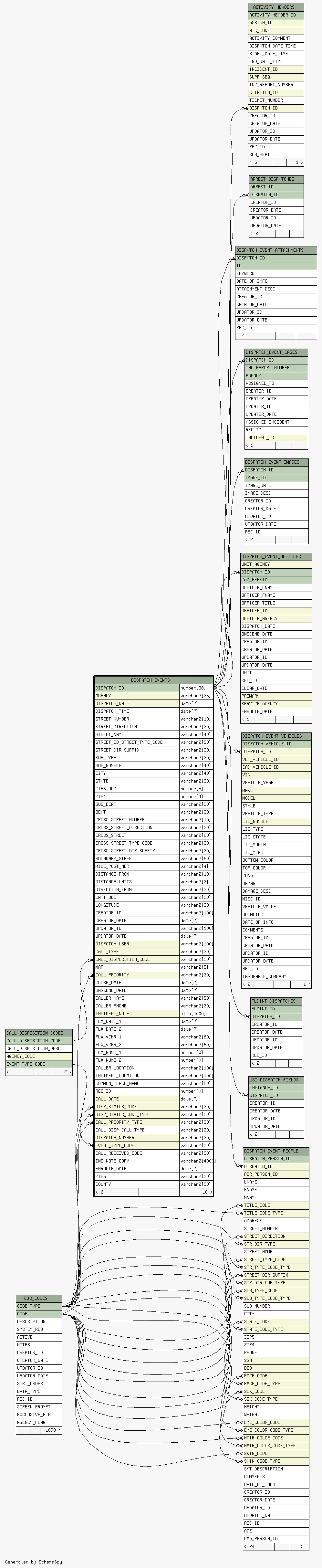Click the CODE_TYPE column in EJS_CODES
The width and height of the screenshot is (322, 1568).
point(39,1306)
